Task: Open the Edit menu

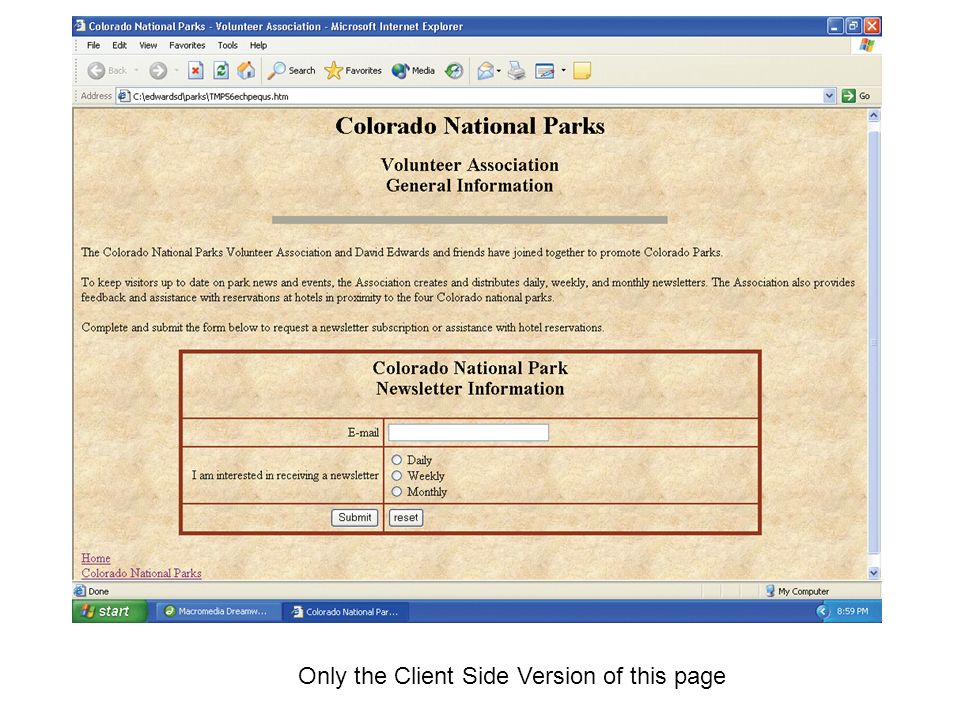Action: coord(119,45)
